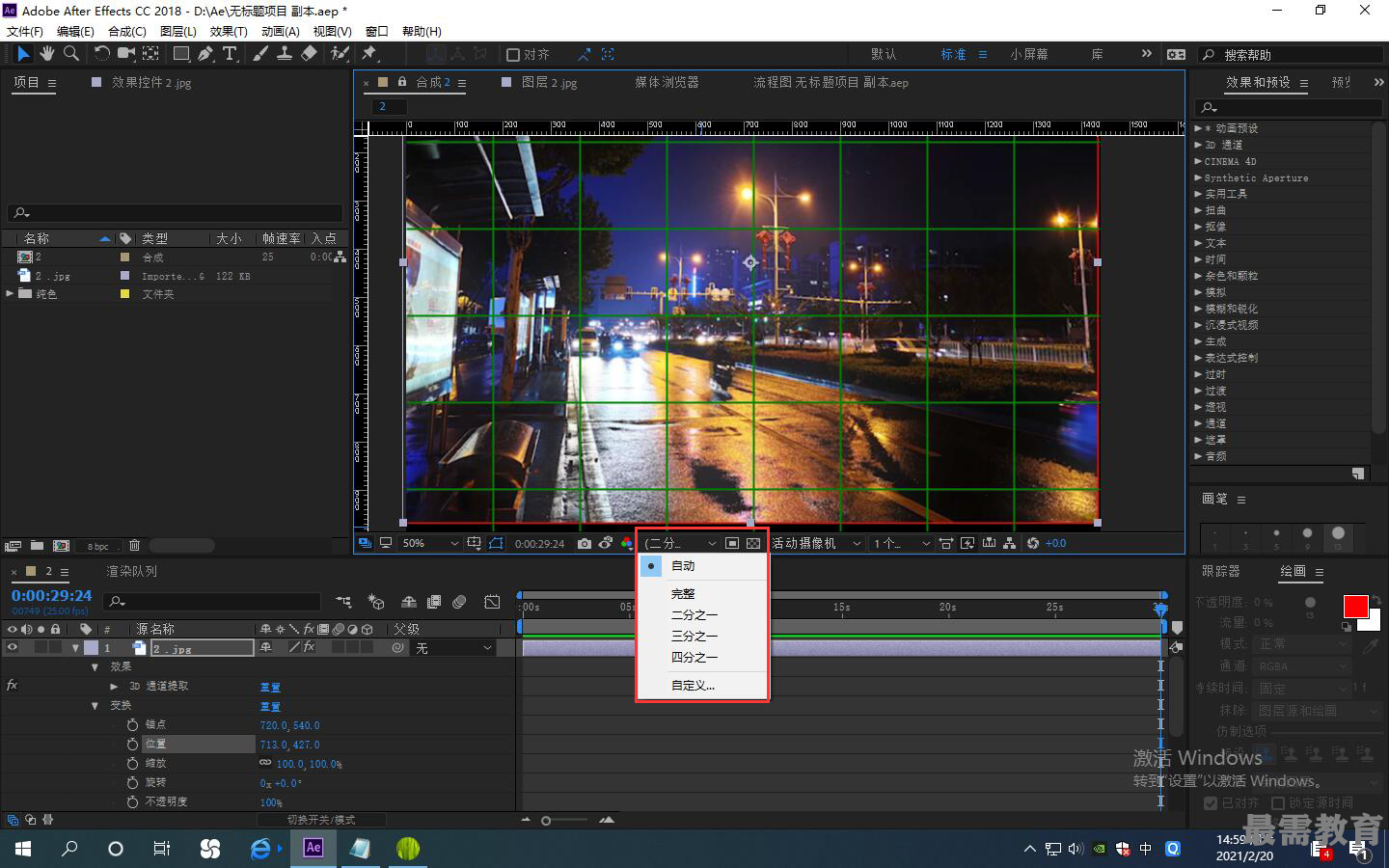Select the Rotation tool
Viewport: 1389px width, 868px height.
point(101,54)
